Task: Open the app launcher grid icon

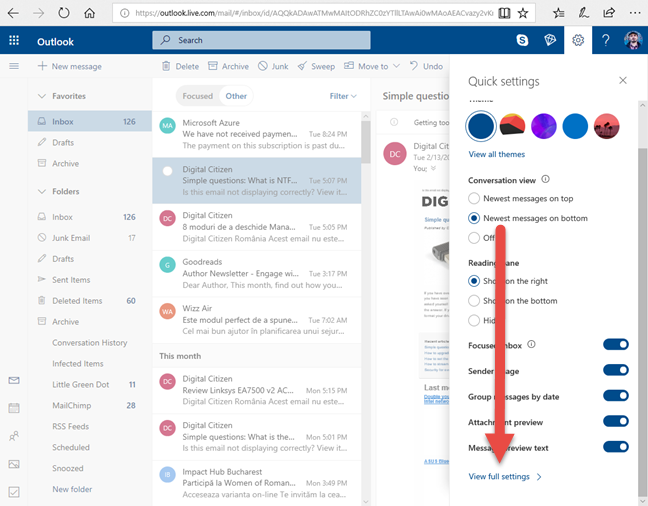Action: (14, 40)
